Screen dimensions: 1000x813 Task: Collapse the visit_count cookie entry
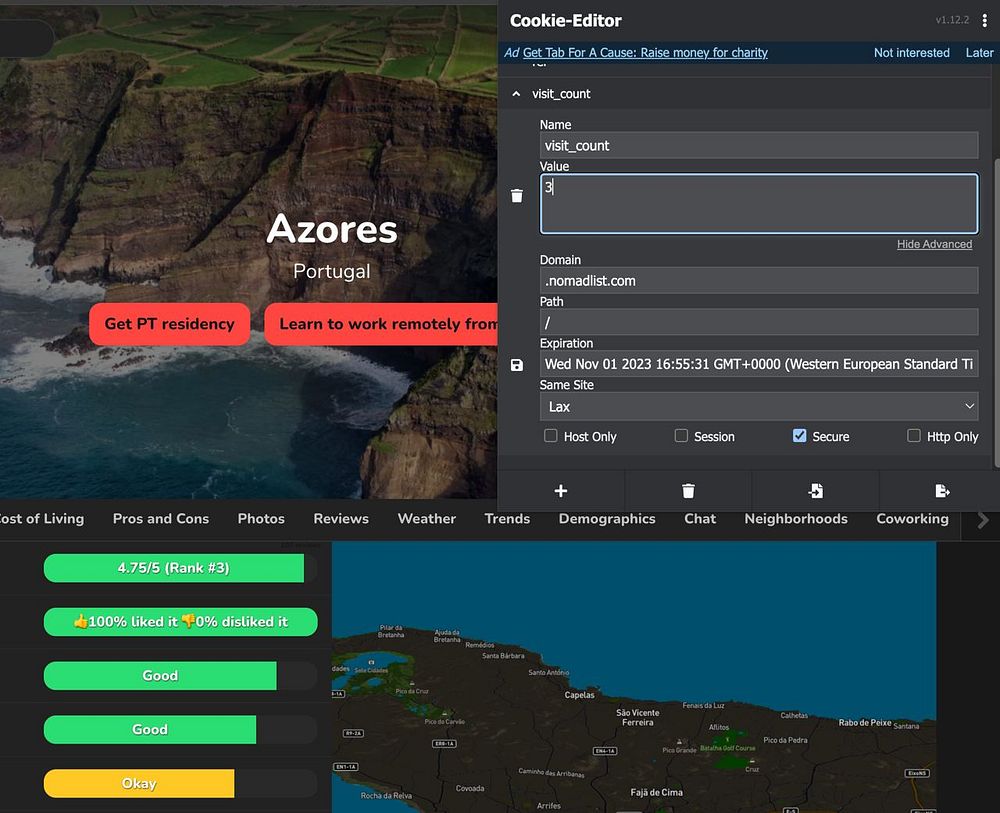pos(516,94)
